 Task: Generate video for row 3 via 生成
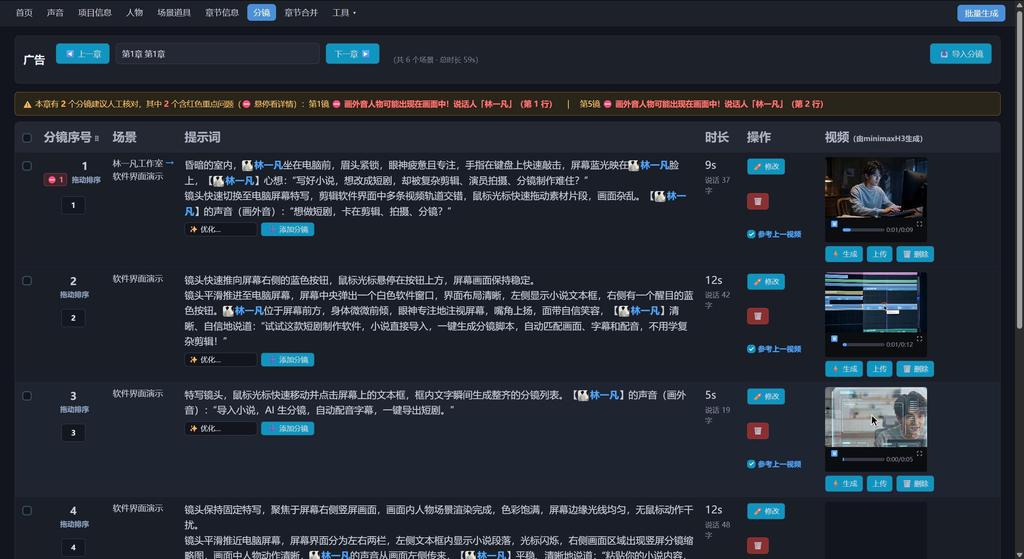pyautogui.click(x=844, y=484)
